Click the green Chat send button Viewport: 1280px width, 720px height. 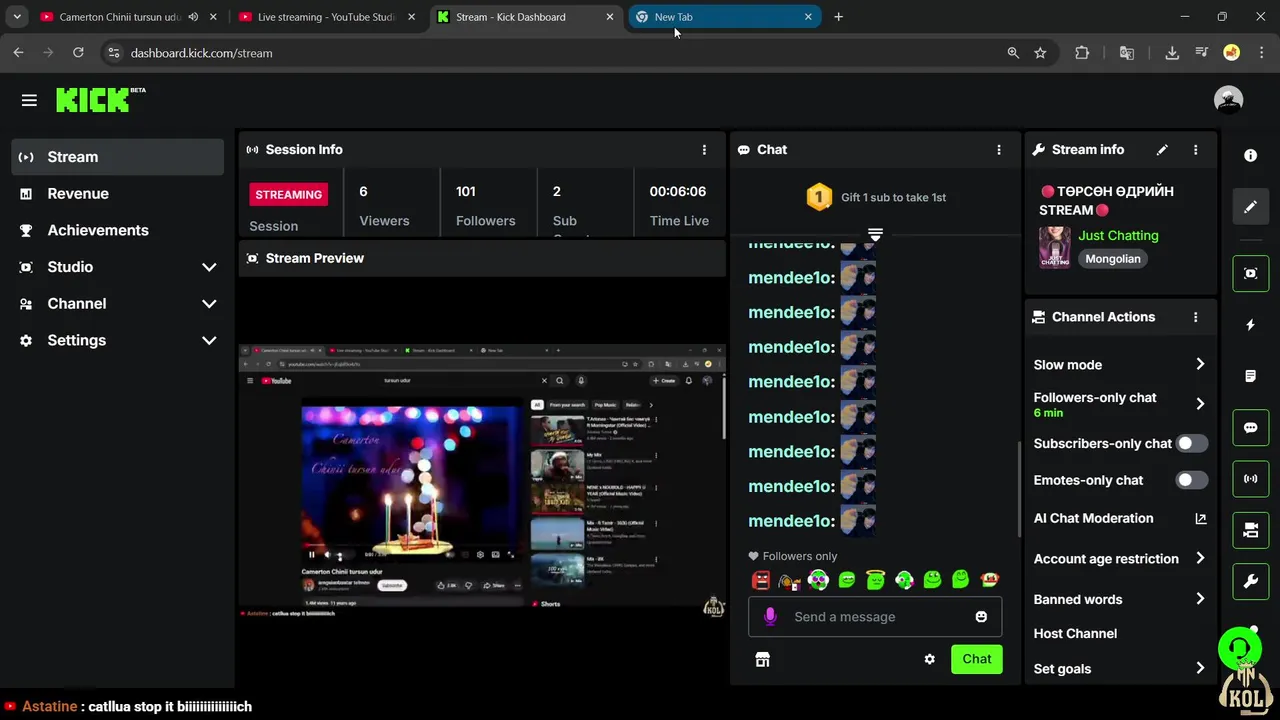(977, 659)
